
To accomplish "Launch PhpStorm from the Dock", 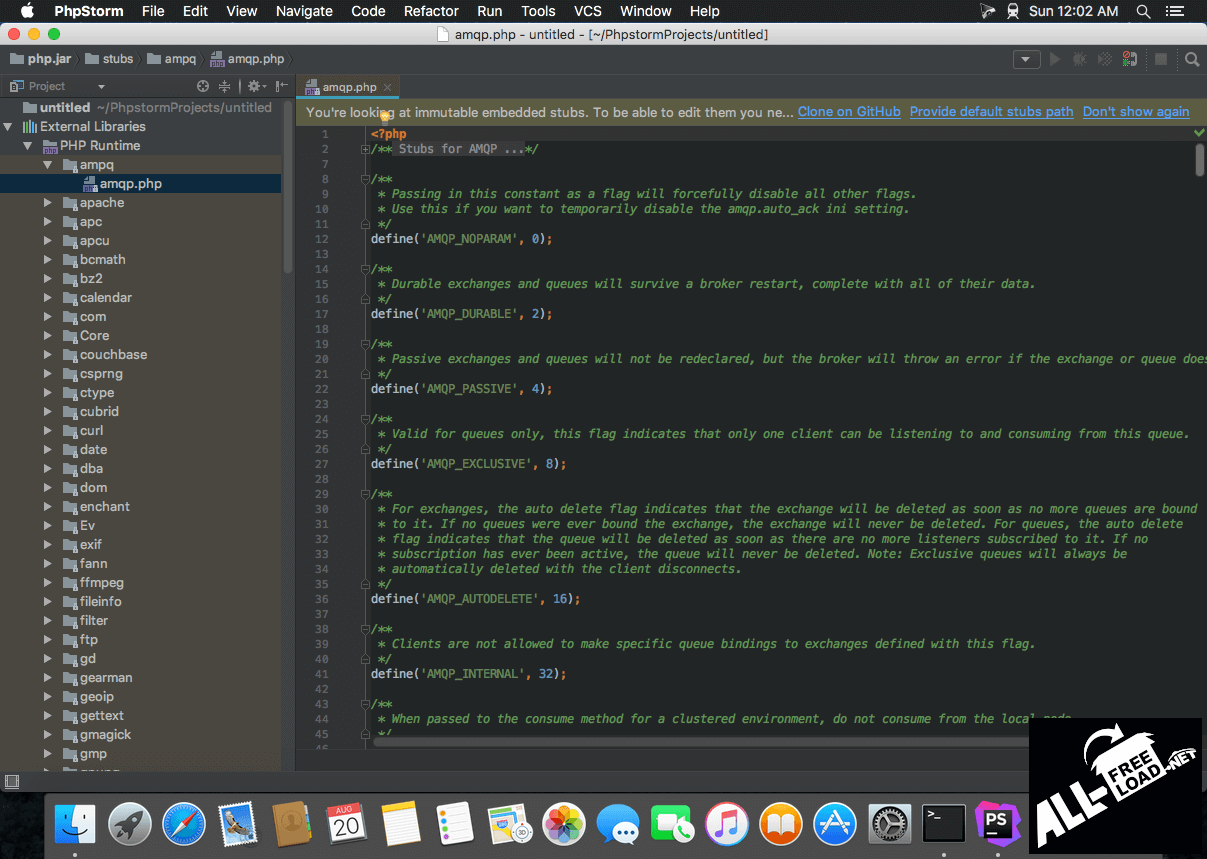I will click(x=996, y=824).
